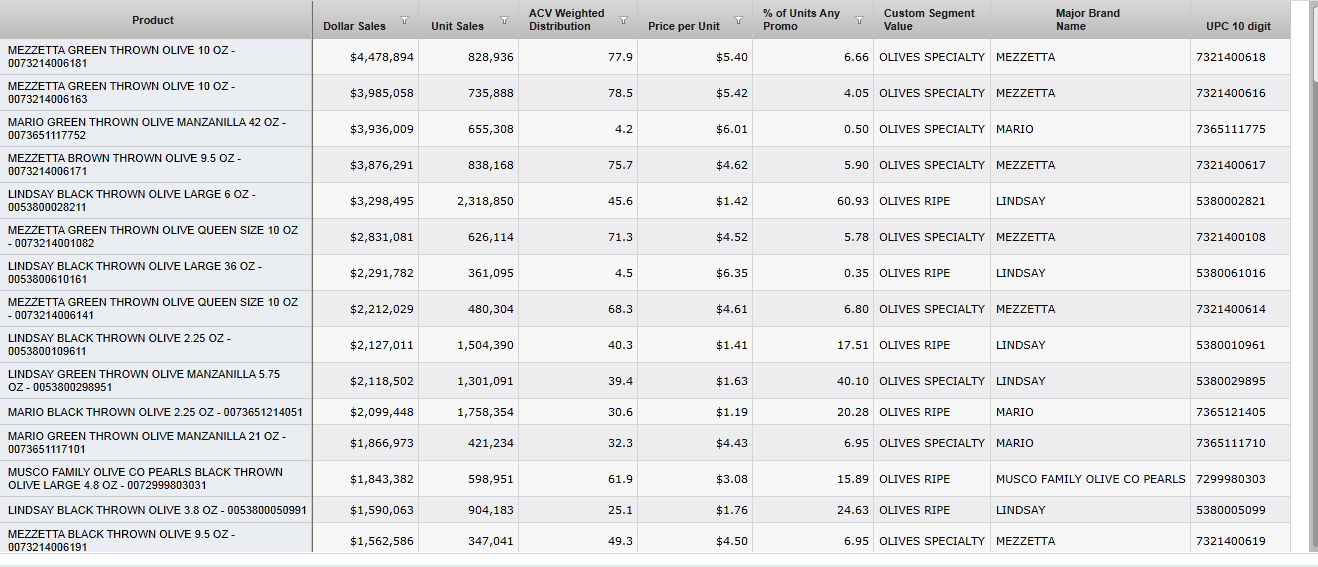Click the Price per Unit filter icon
Image resolution: width=1318 pixels, height=567 pixels.
[739, 21]
